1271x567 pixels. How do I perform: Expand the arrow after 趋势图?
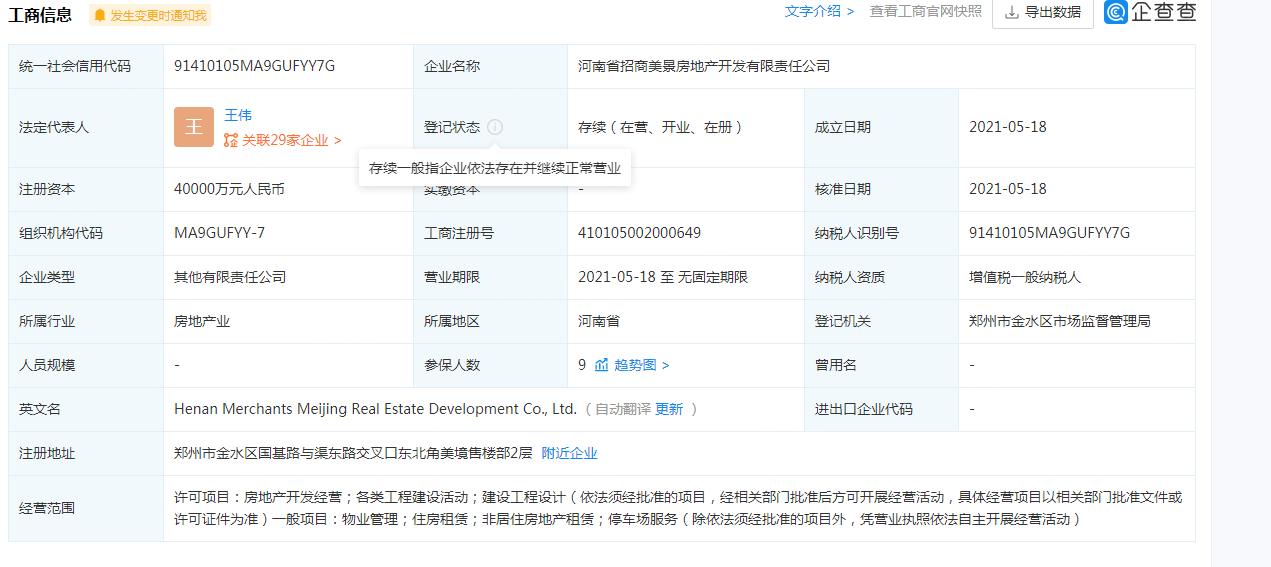(x=666, y=365)
